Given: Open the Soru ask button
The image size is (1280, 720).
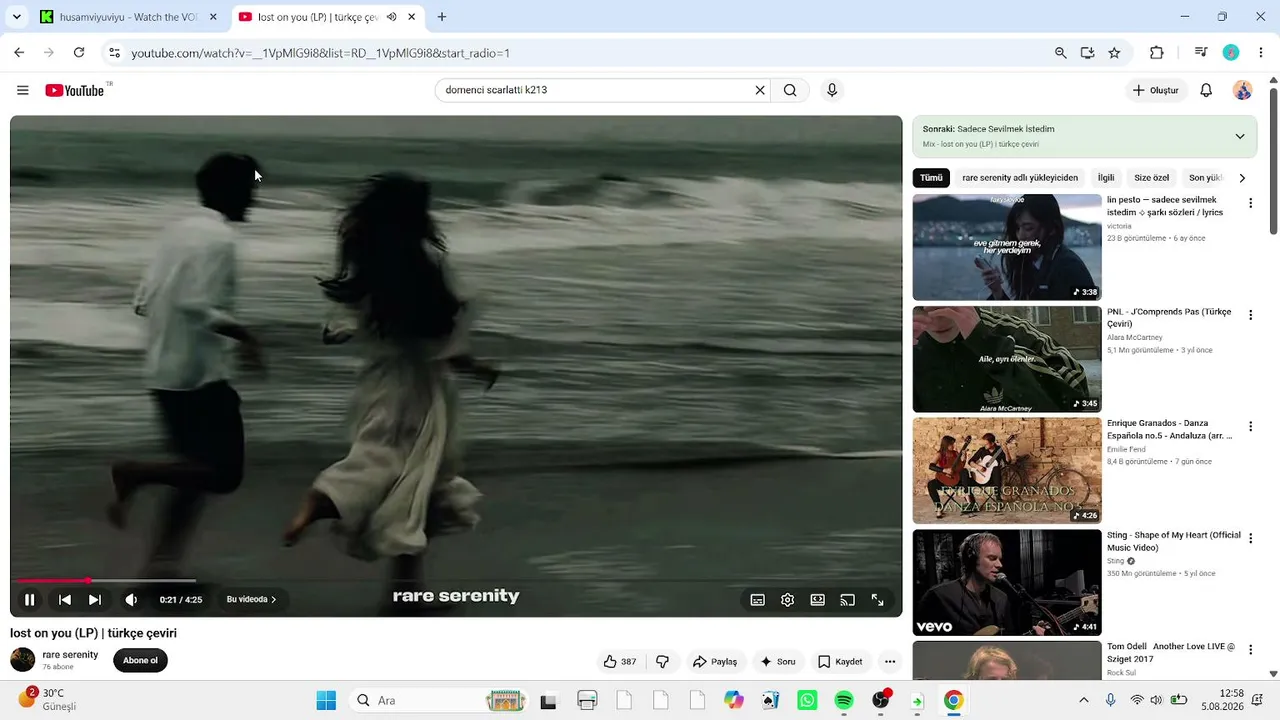Looking at the screenshot, I should (778, 661).
